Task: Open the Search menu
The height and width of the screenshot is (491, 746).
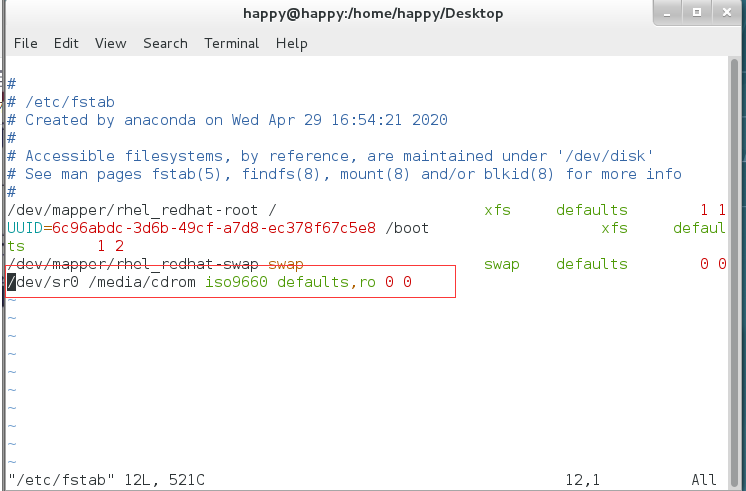Action: click(165, 43)
